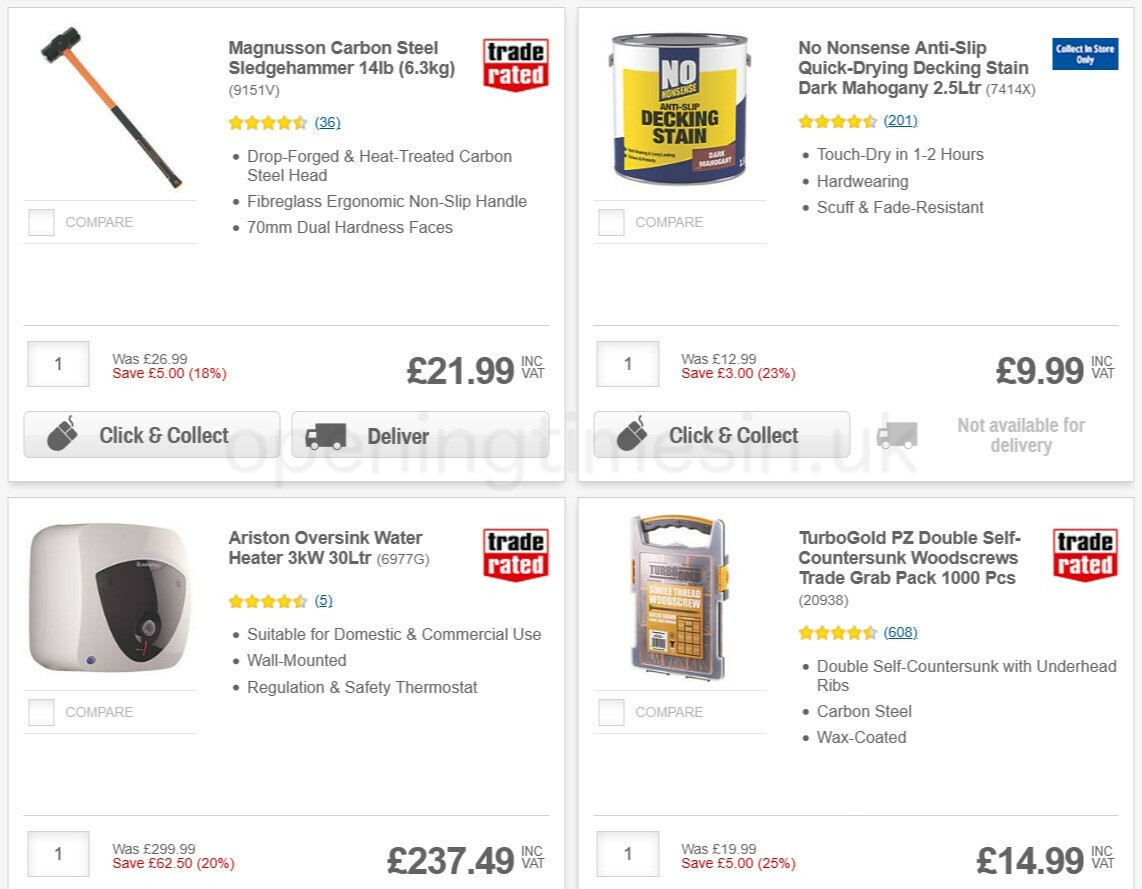
Task: Tick the Compare checkbox for the Ariston water heater
Action: (41, 712)
